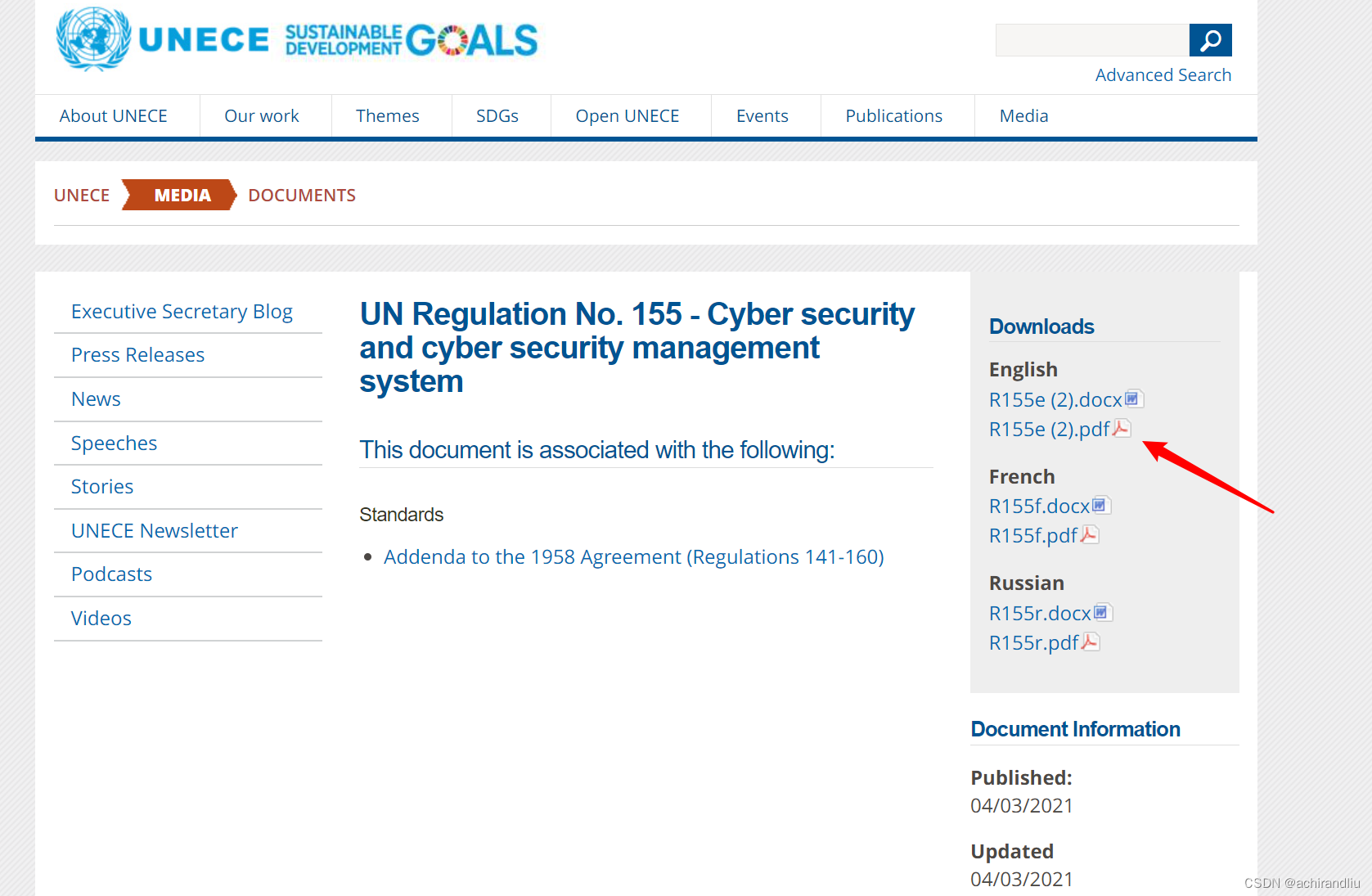Viewport: 1372px width, 896px height.
Task: Open Podcasts sidebar link
Action: (x=111, y=574)
